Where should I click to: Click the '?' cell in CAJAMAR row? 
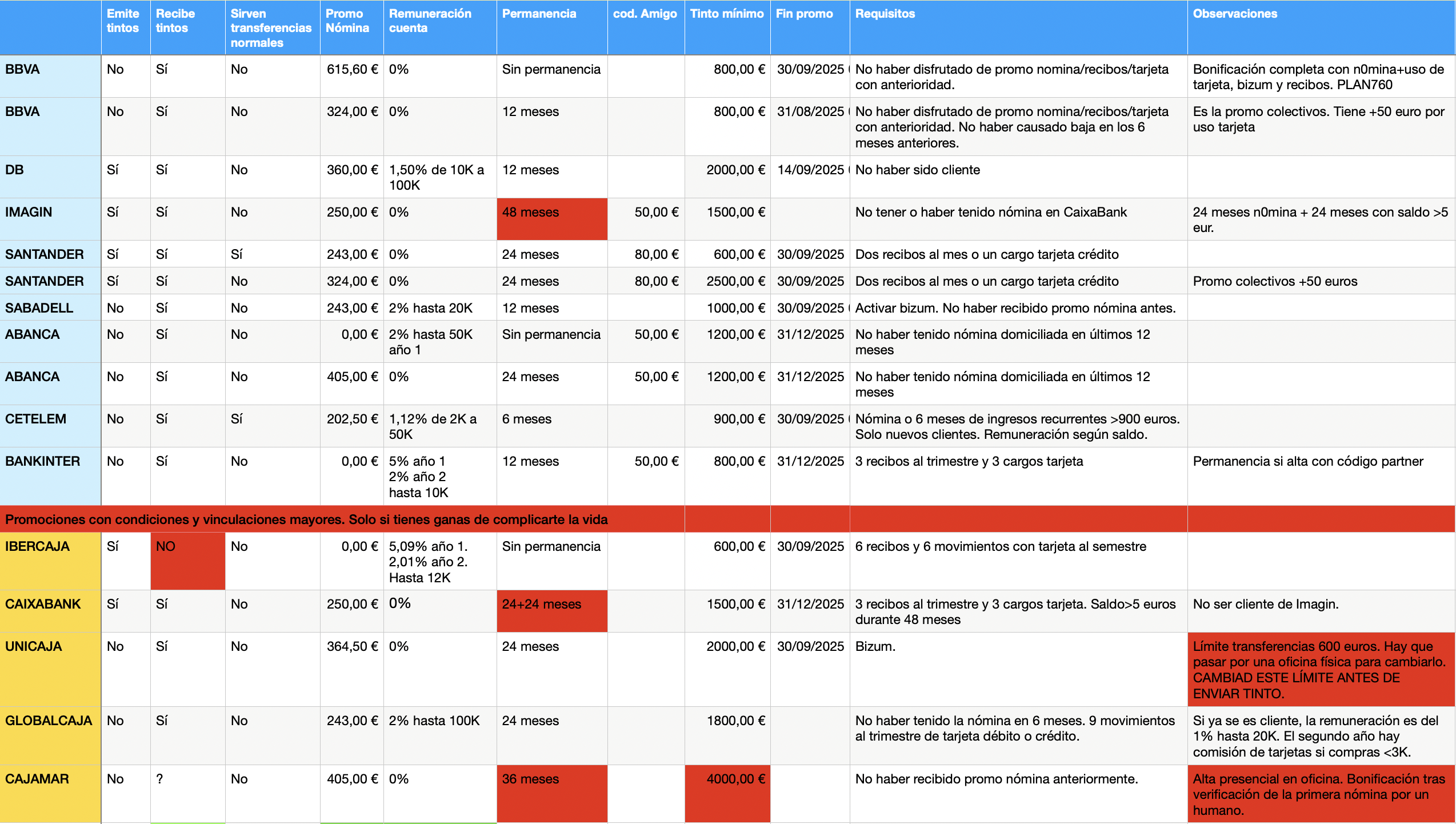pos(187,794)
